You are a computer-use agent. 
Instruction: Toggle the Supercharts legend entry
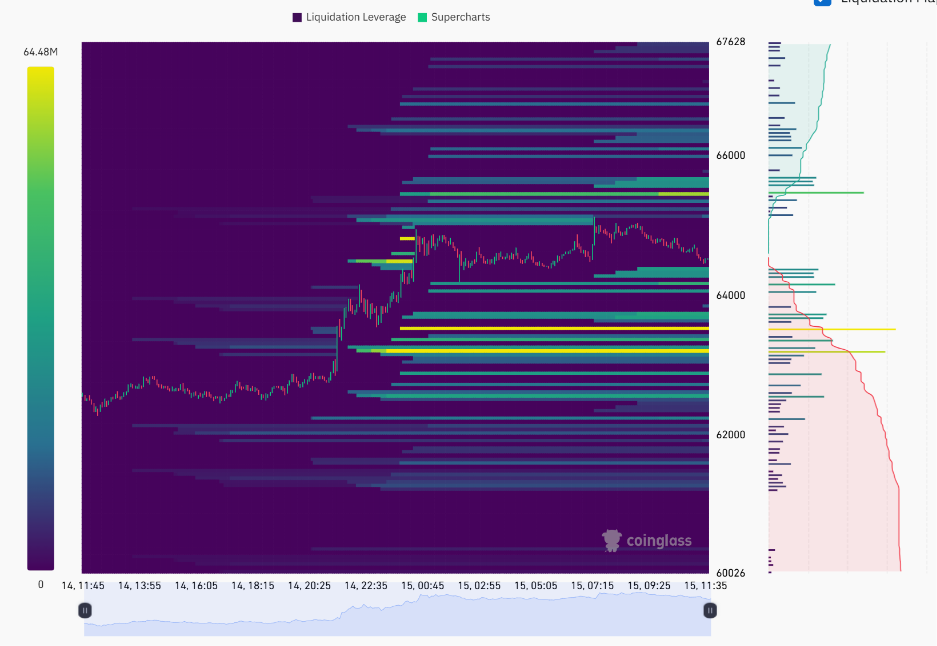point(454,17)
